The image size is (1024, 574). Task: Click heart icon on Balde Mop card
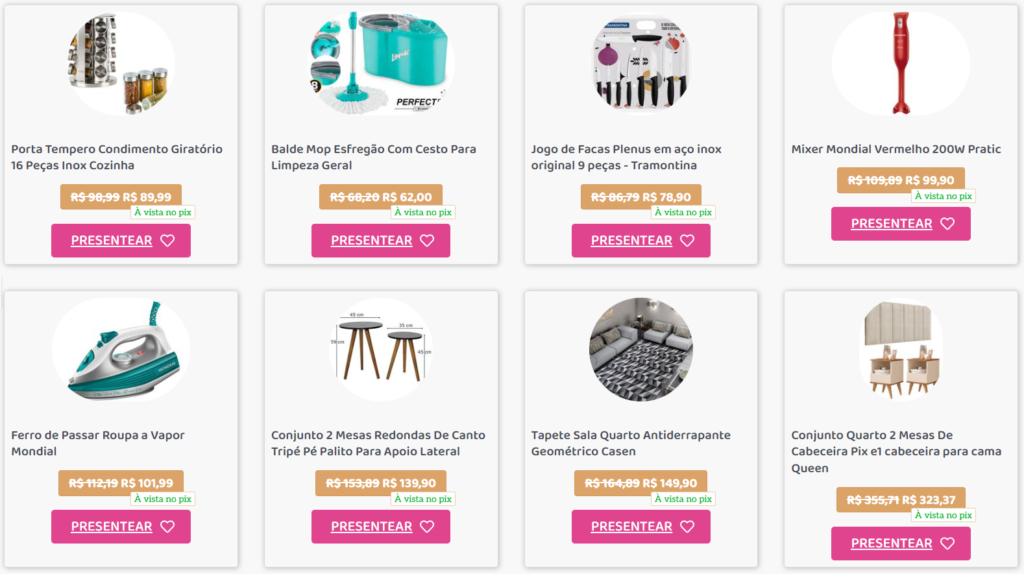pyautogui.click(x=427, y=241)
